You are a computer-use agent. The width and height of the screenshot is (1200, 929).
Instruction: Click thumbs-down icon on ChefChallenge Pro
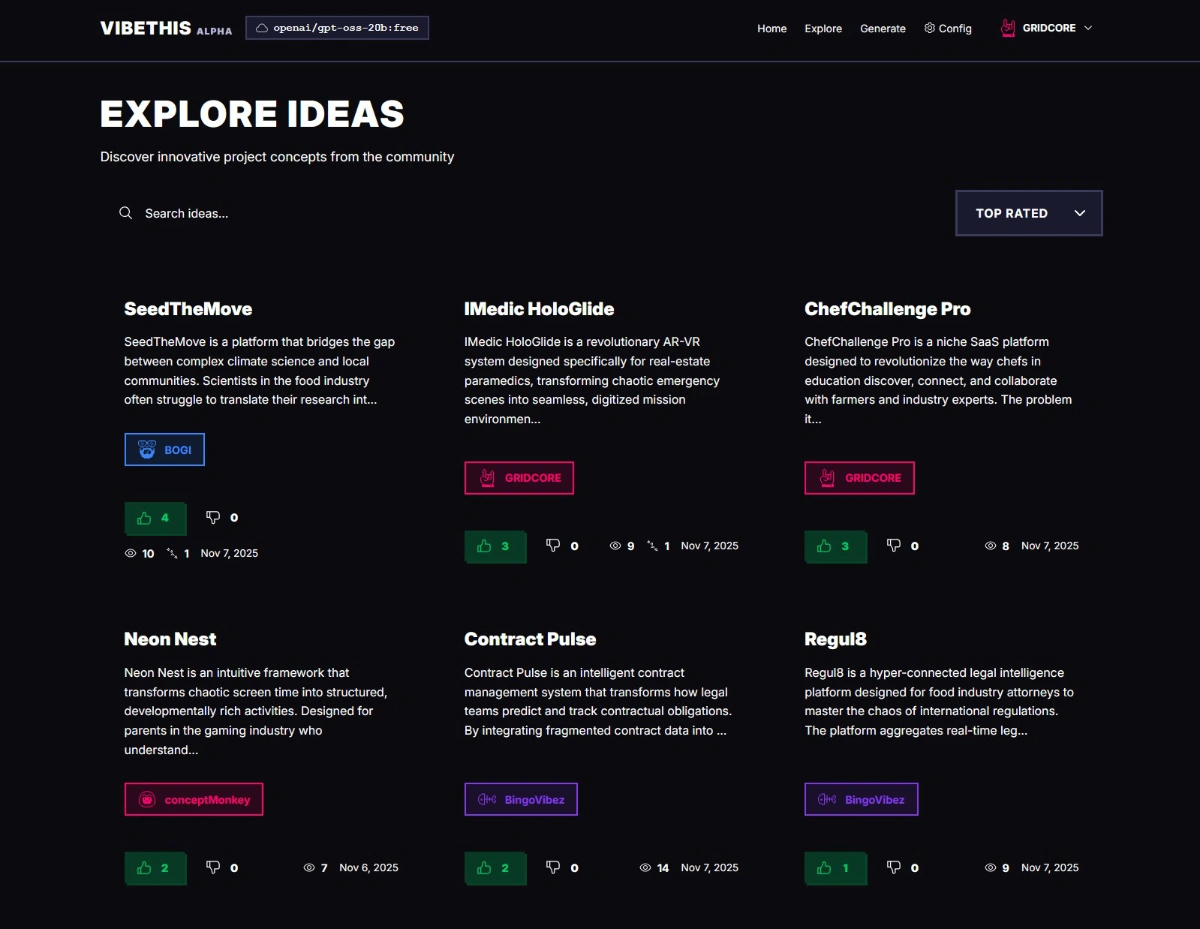point(894,546)
